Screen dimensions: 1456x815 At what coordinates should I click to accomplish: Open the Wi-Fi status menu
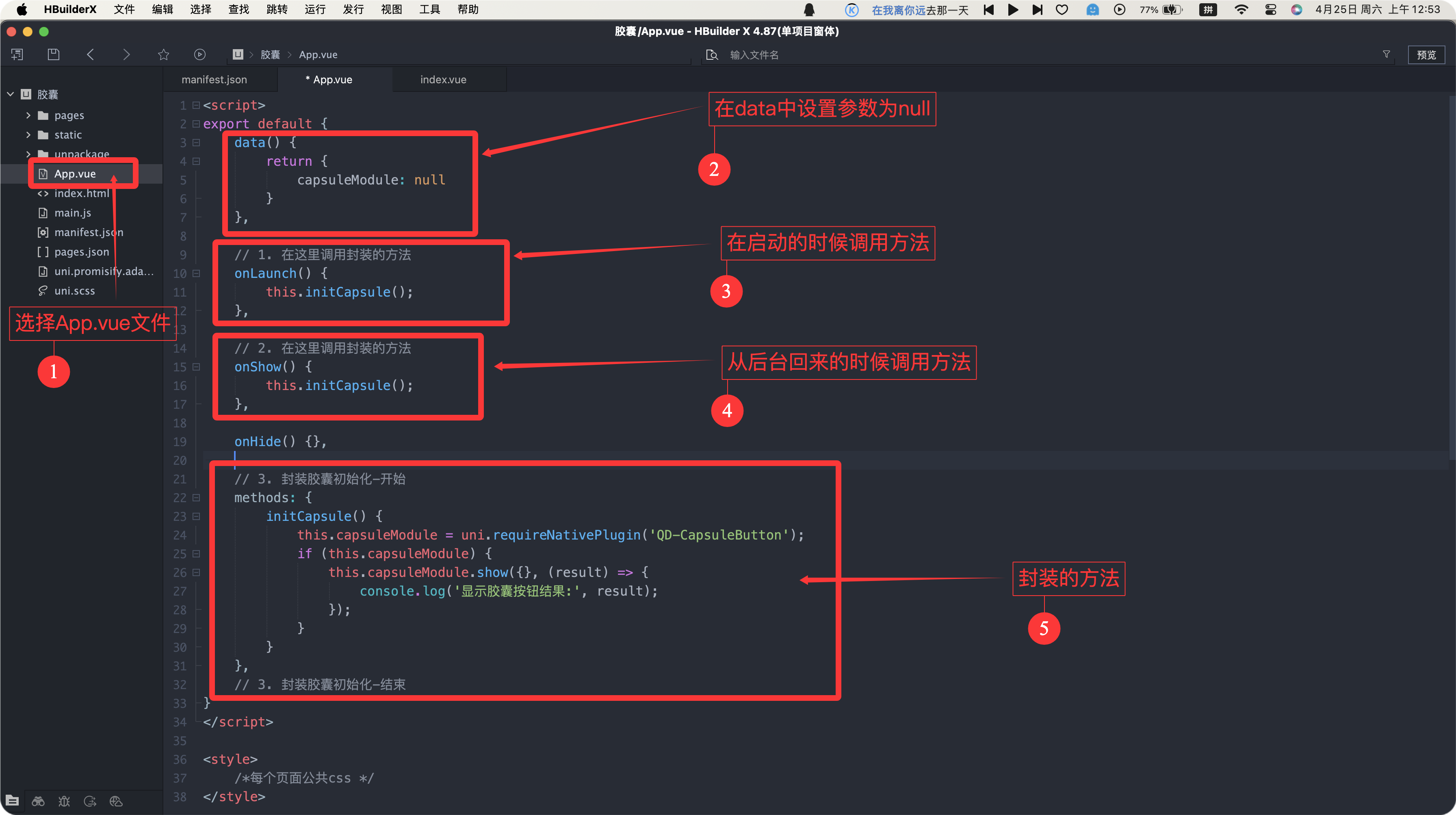(x=1241, y=10)
